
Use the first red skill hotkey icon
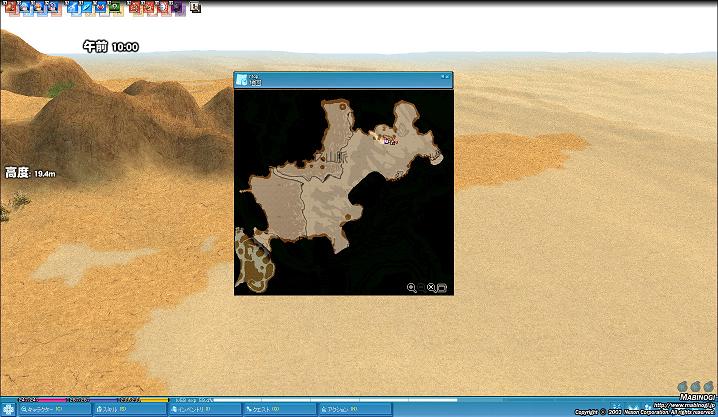point(11,7)
